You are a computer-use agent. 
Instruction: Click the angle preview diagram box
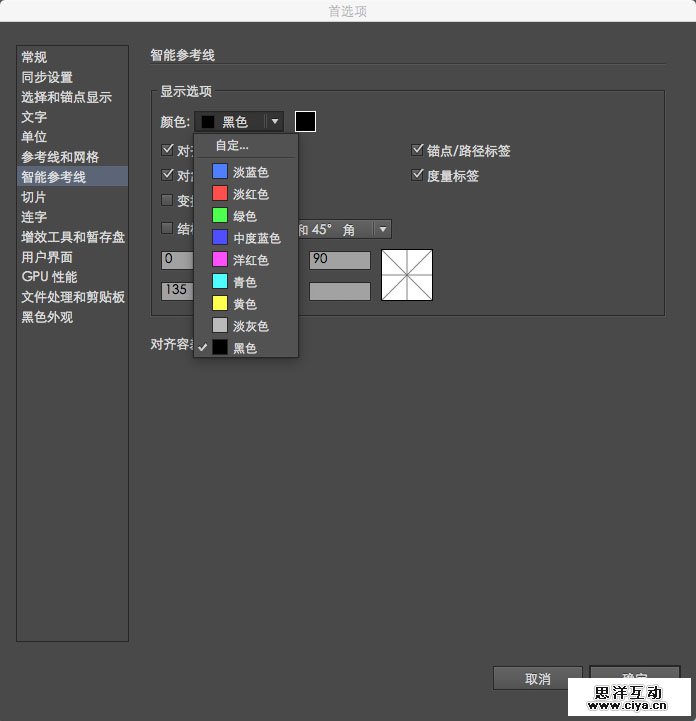pos(407,275)
